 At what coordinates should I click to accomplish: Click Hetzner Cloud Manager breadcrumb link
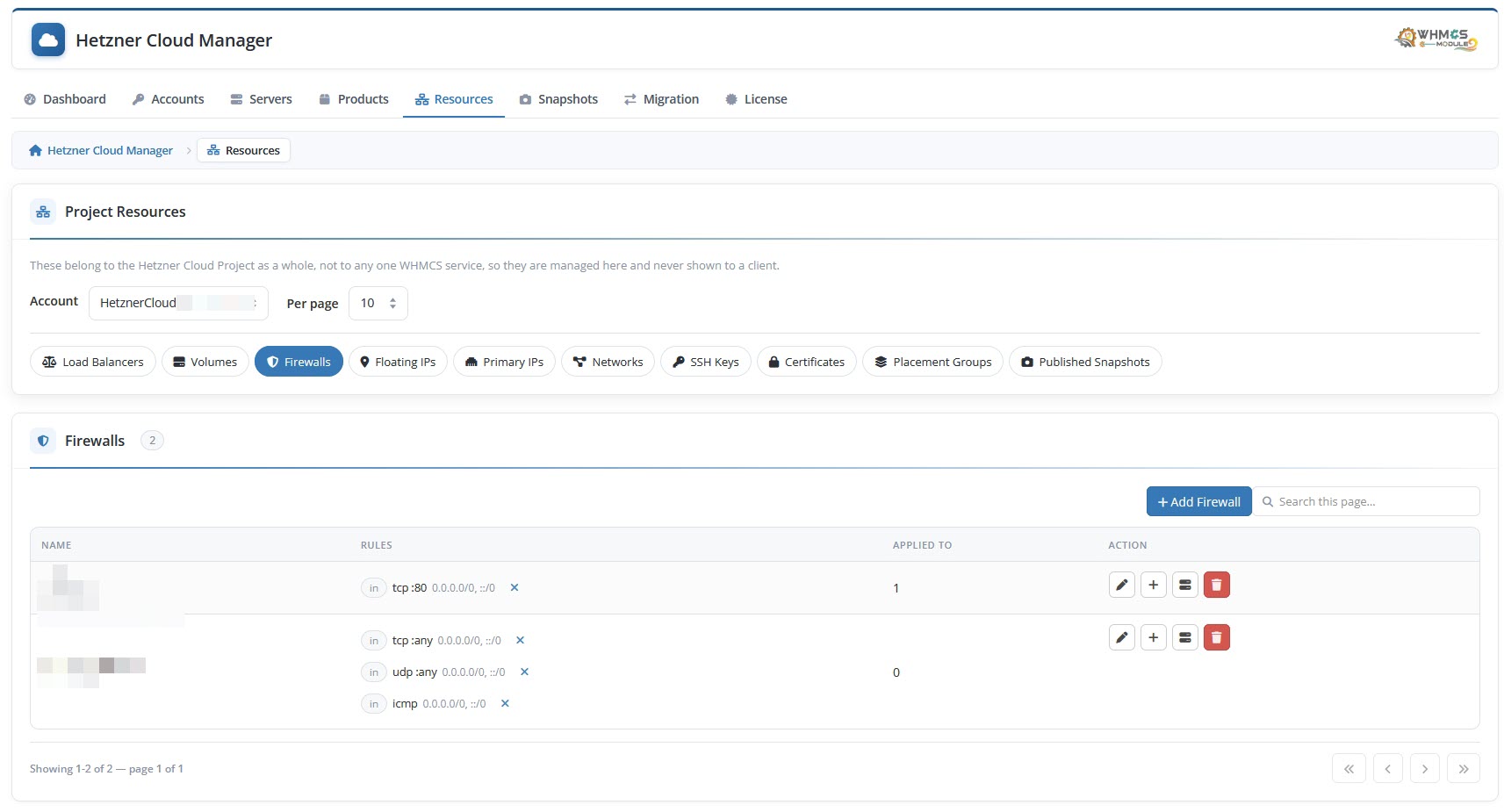[101, 150]
